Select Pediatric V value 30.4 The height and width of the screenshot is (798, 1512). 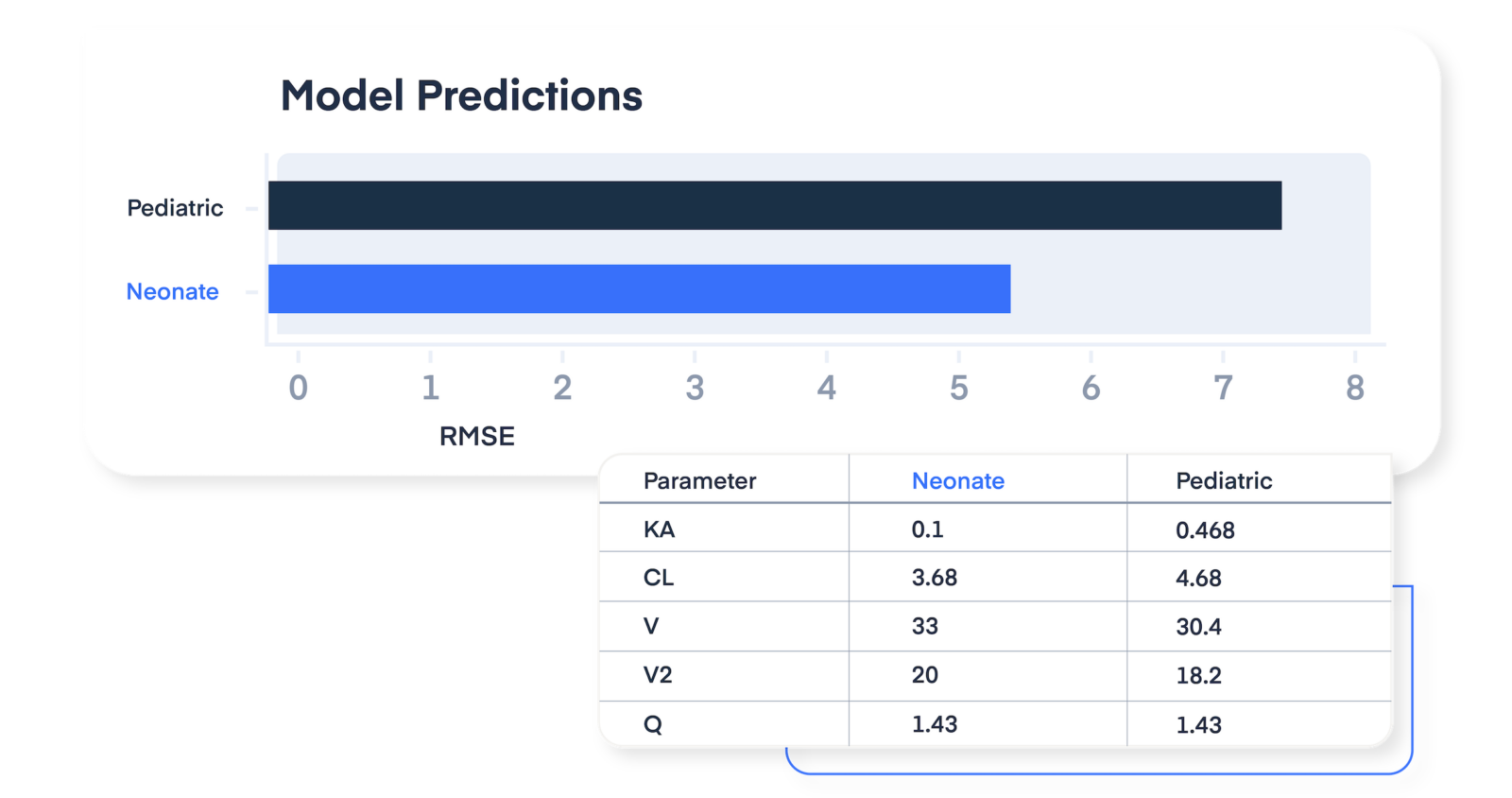point(1198,627)
